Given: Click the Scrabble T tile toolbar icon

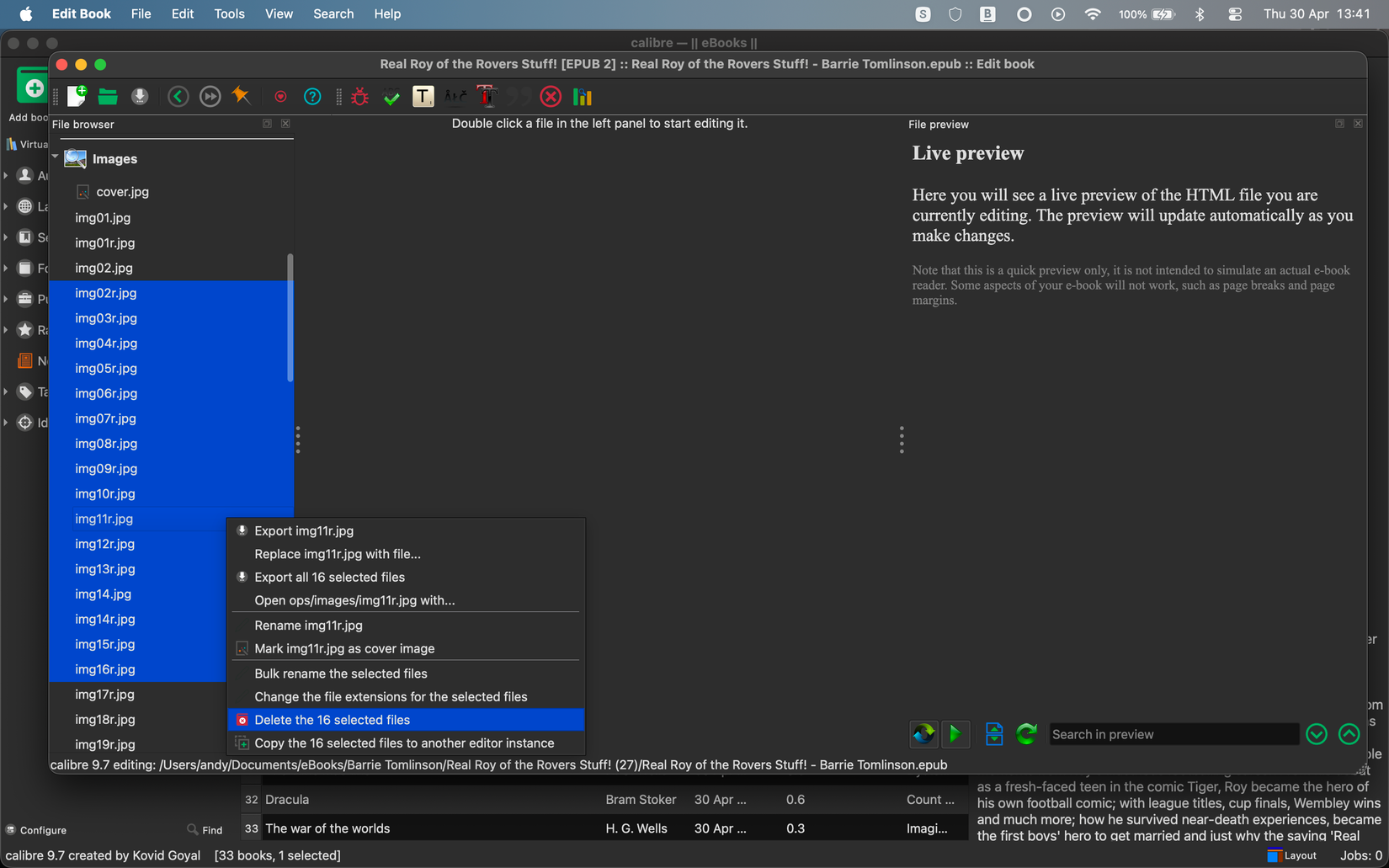Looking at the screenshot, I should point(423,97).
